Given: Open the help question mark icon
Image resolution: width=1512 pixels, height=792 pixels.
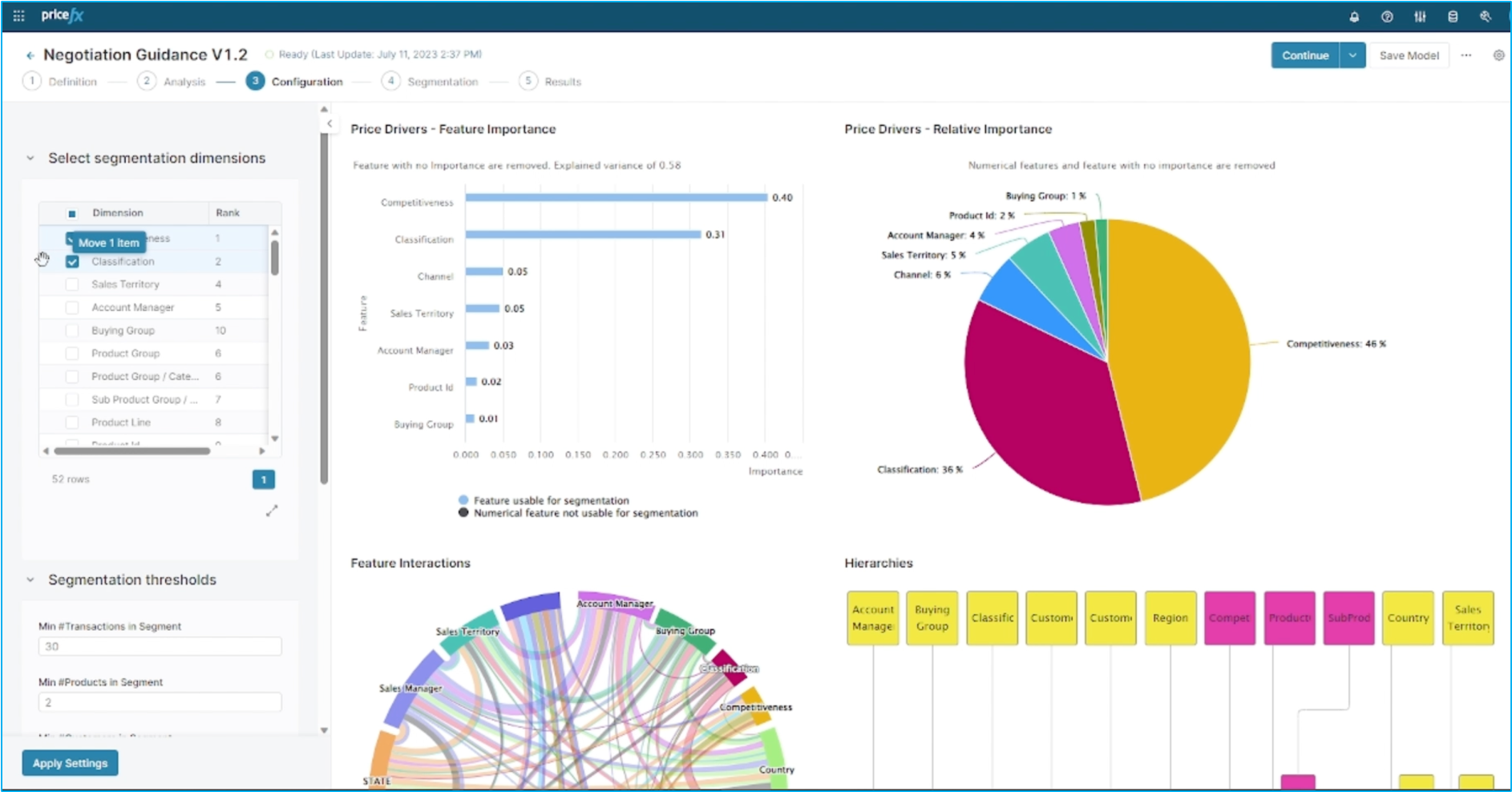Looking at the screenshot, I should (1387, 17).
